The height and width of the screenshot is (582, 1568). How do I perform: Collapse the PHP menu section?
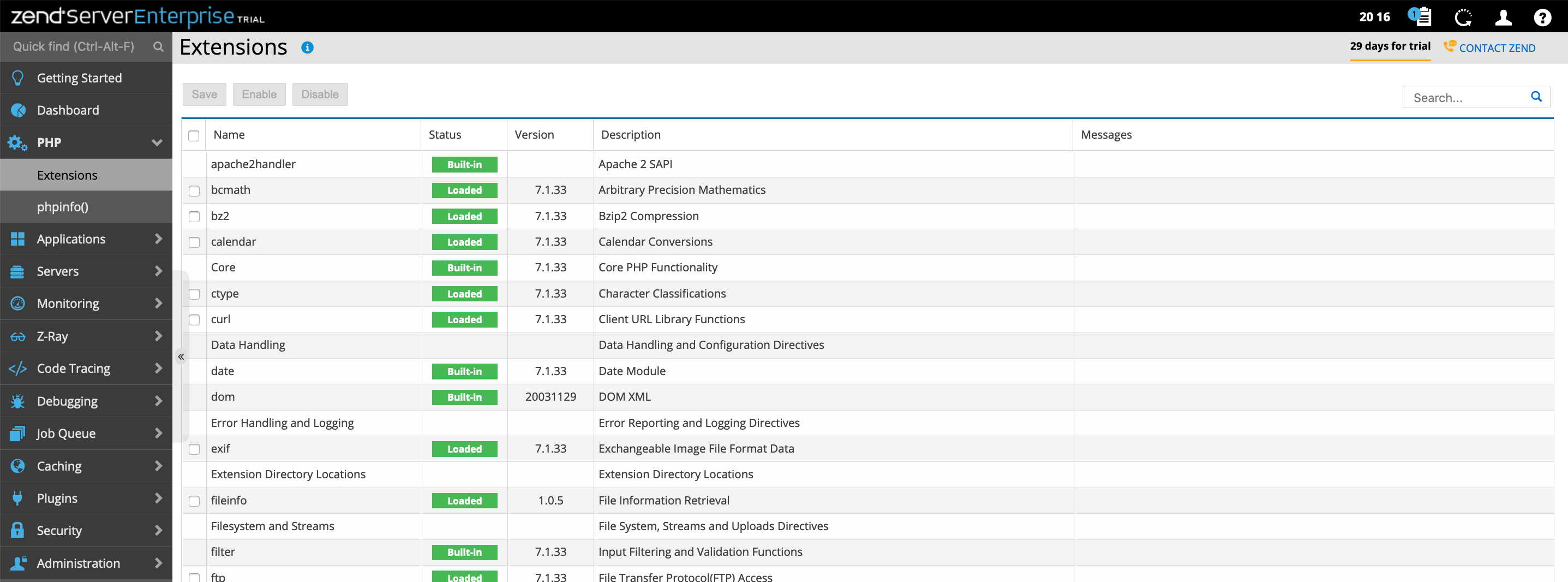(x=157, y=142)
